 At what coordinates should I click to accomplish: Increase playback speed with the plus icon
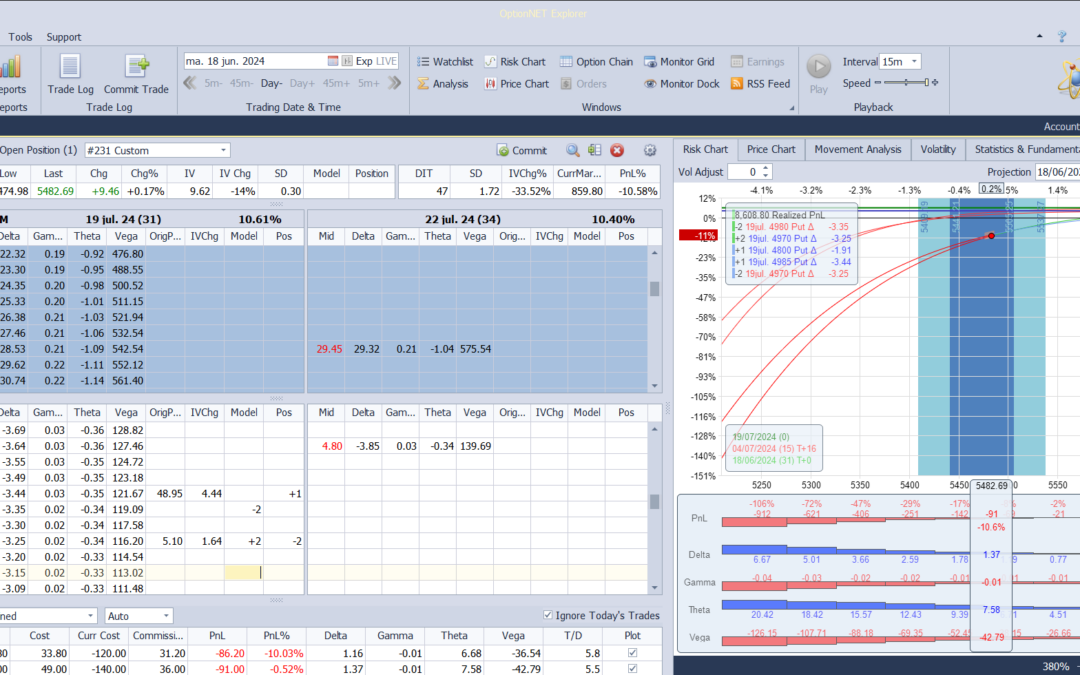pos(935,83)
